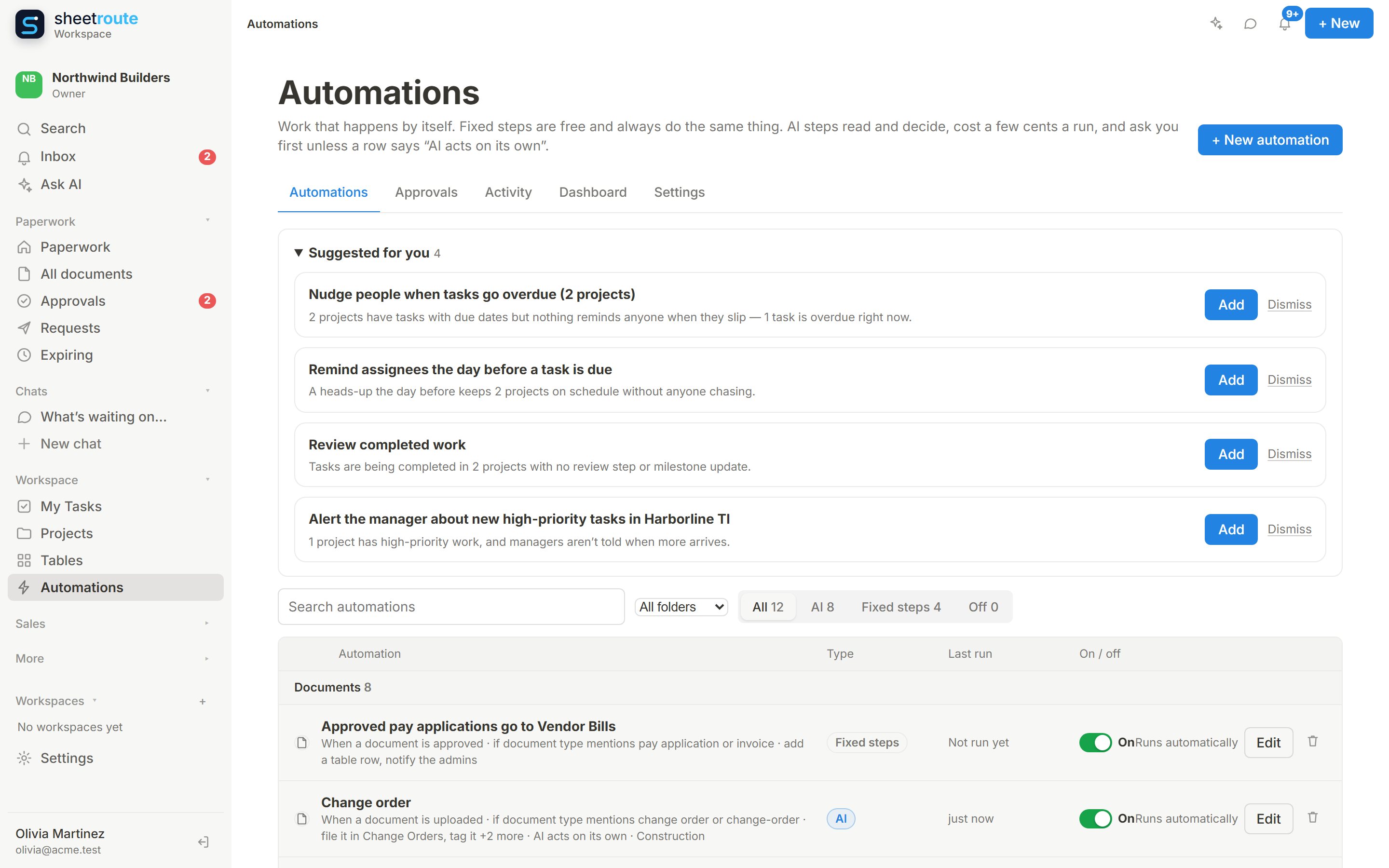Open Projects in the sidebar
Image resolution: width=1389 pixels, height=868 pixels.
click(115, 533)
